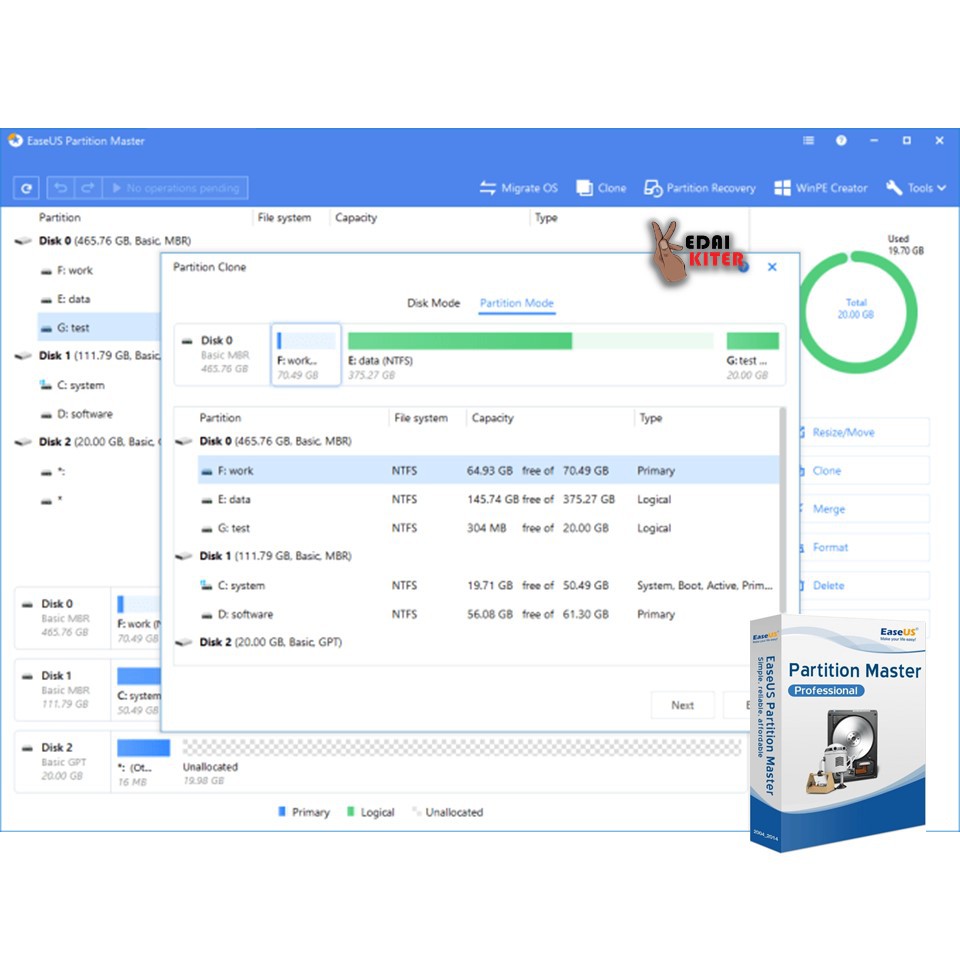The width and height of the screenshot is (960, 960).
Task: Expand Disk 2 in dialog partition list
Action: [183, 643]
